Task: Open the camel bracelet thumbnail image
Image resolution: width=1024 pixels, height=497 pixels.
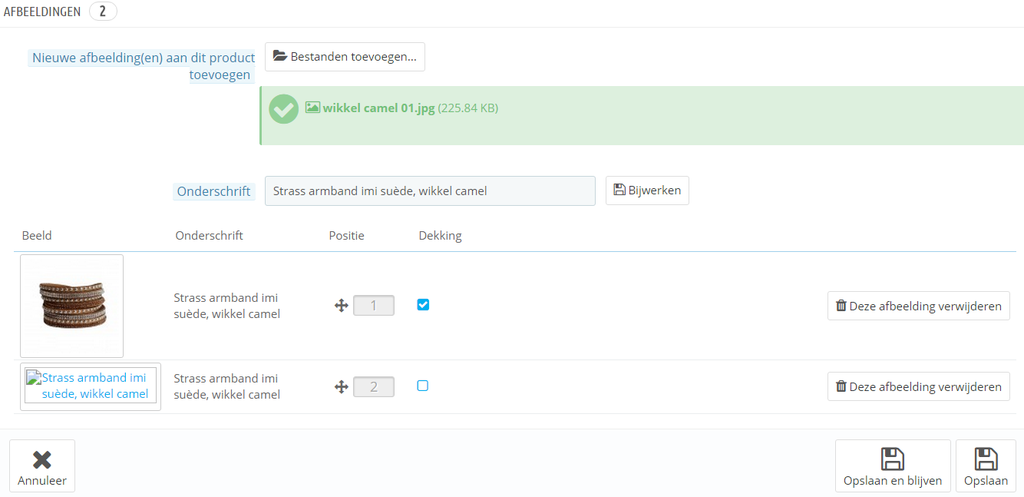Action: tap(72, 305)
